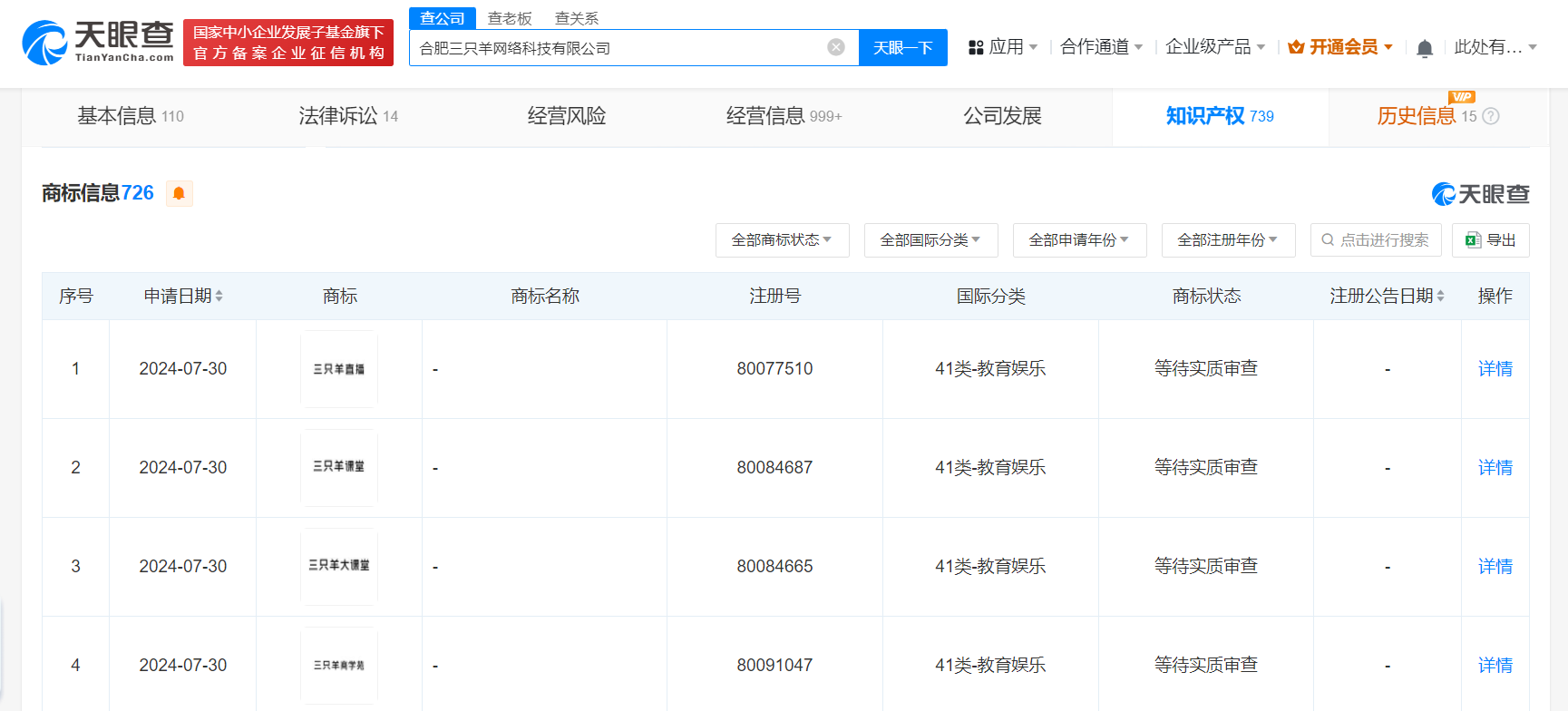Click 等待实质审查 status in row 2
Screen dimensions: 1568x711
(1206, 468)
